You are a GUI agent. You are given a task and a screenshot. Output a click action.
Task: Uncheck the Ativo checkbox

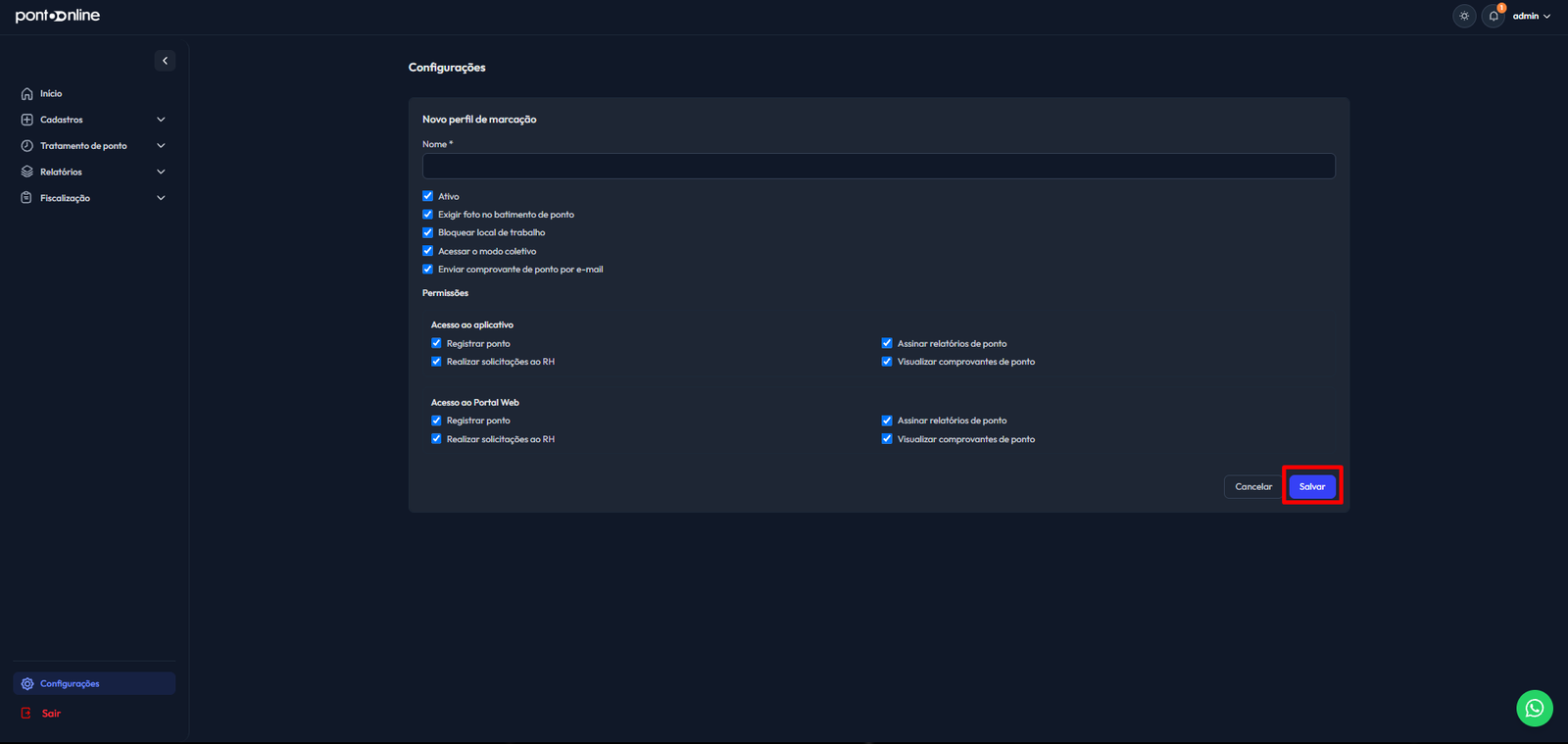pyautogui.click(x=427, y=196)
